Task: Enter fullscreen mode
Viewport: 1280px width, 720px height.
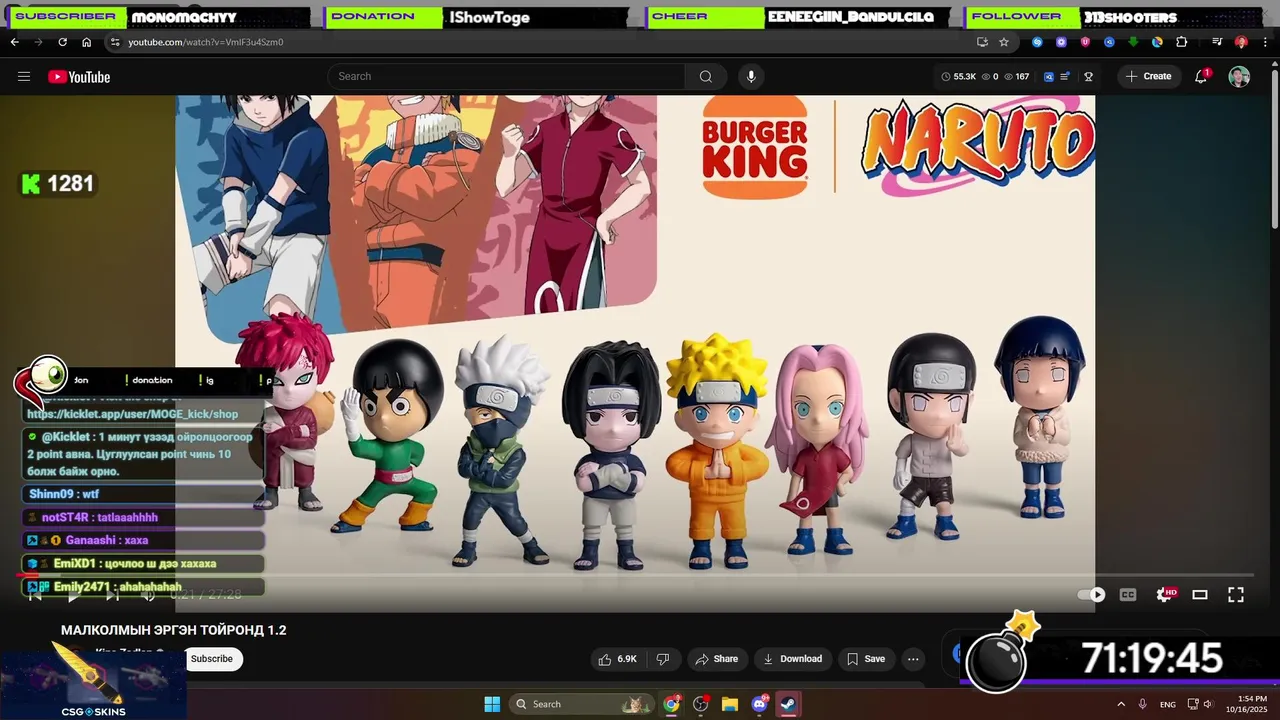Action: coord(1236,594)
